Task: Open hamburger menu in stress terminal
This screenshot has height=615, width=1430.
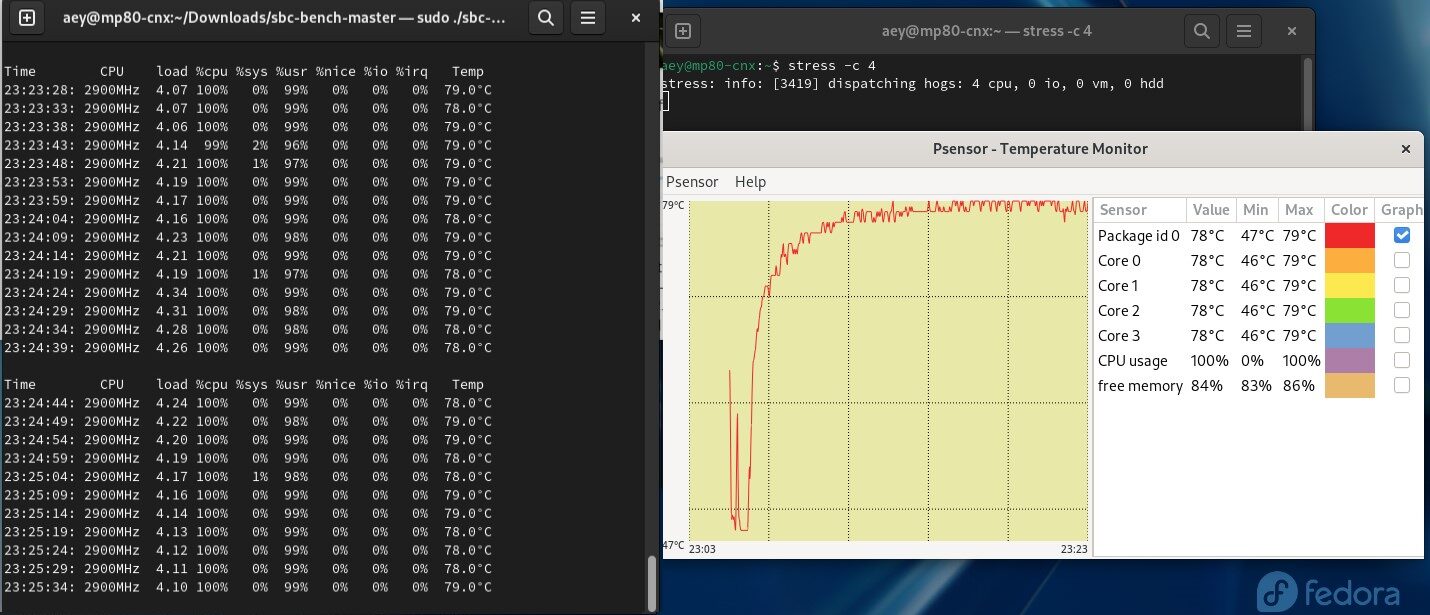Action: coord(1245,31)
